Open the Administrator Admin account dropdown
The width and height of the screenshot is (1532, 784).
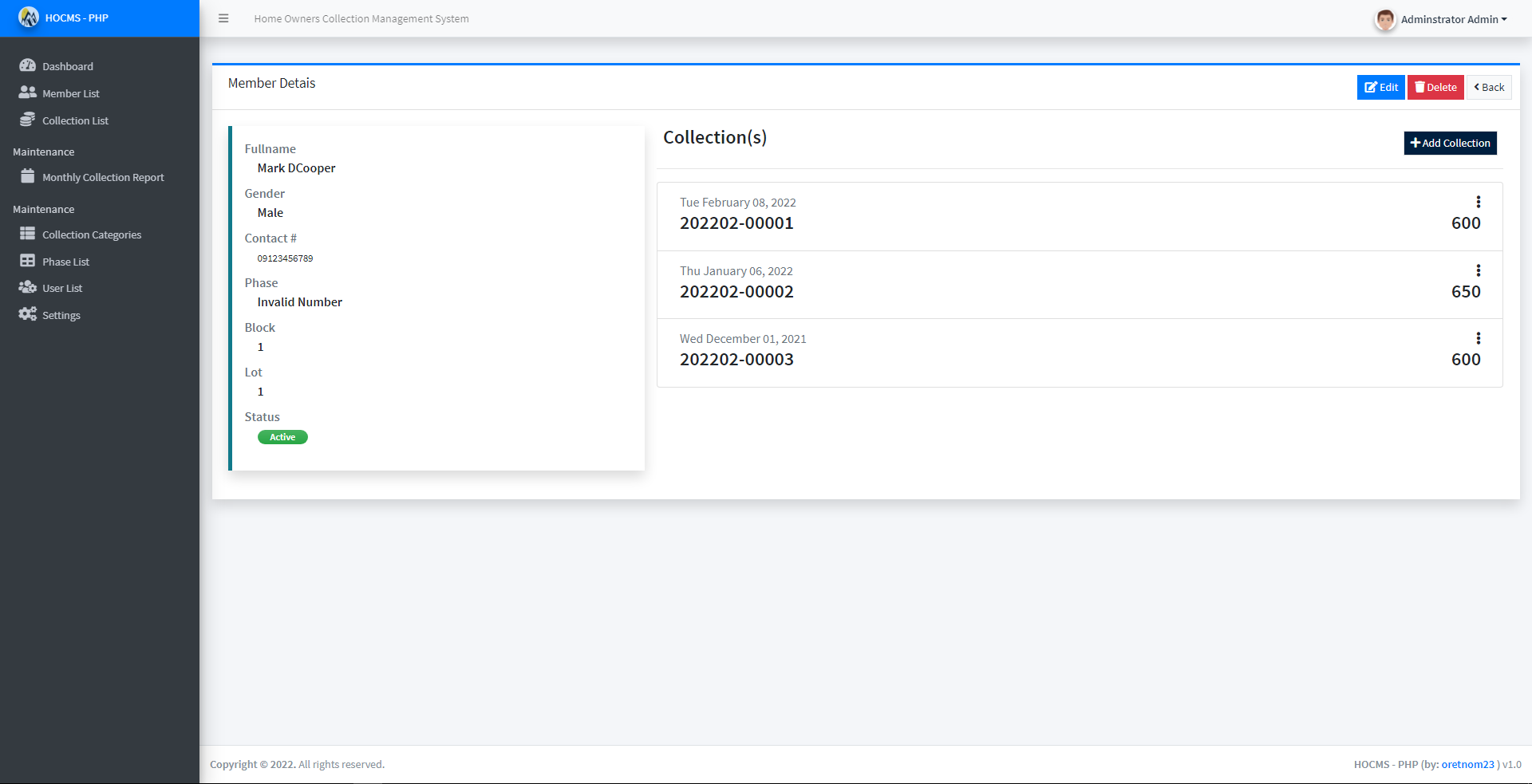tap(1454, 19)
